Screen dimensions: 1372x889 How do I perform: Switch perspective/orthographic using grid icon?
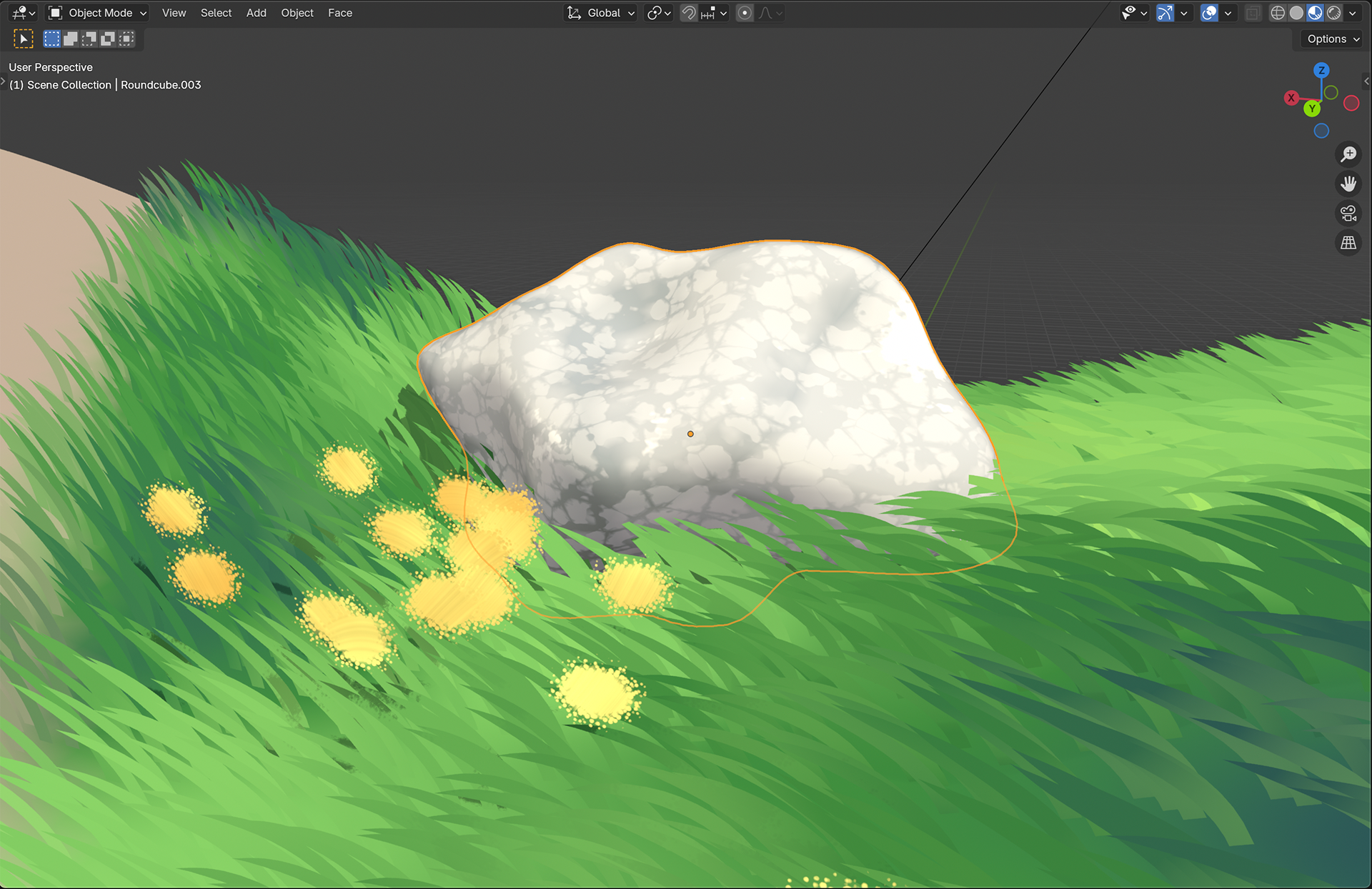coord(1348,243)
